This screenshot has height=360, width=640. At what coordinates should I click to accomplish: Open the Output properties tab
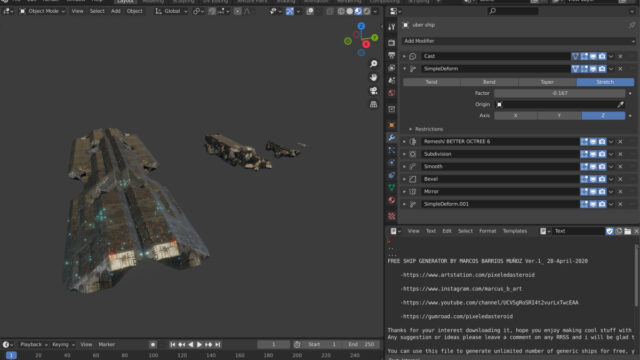coord(391,56)
